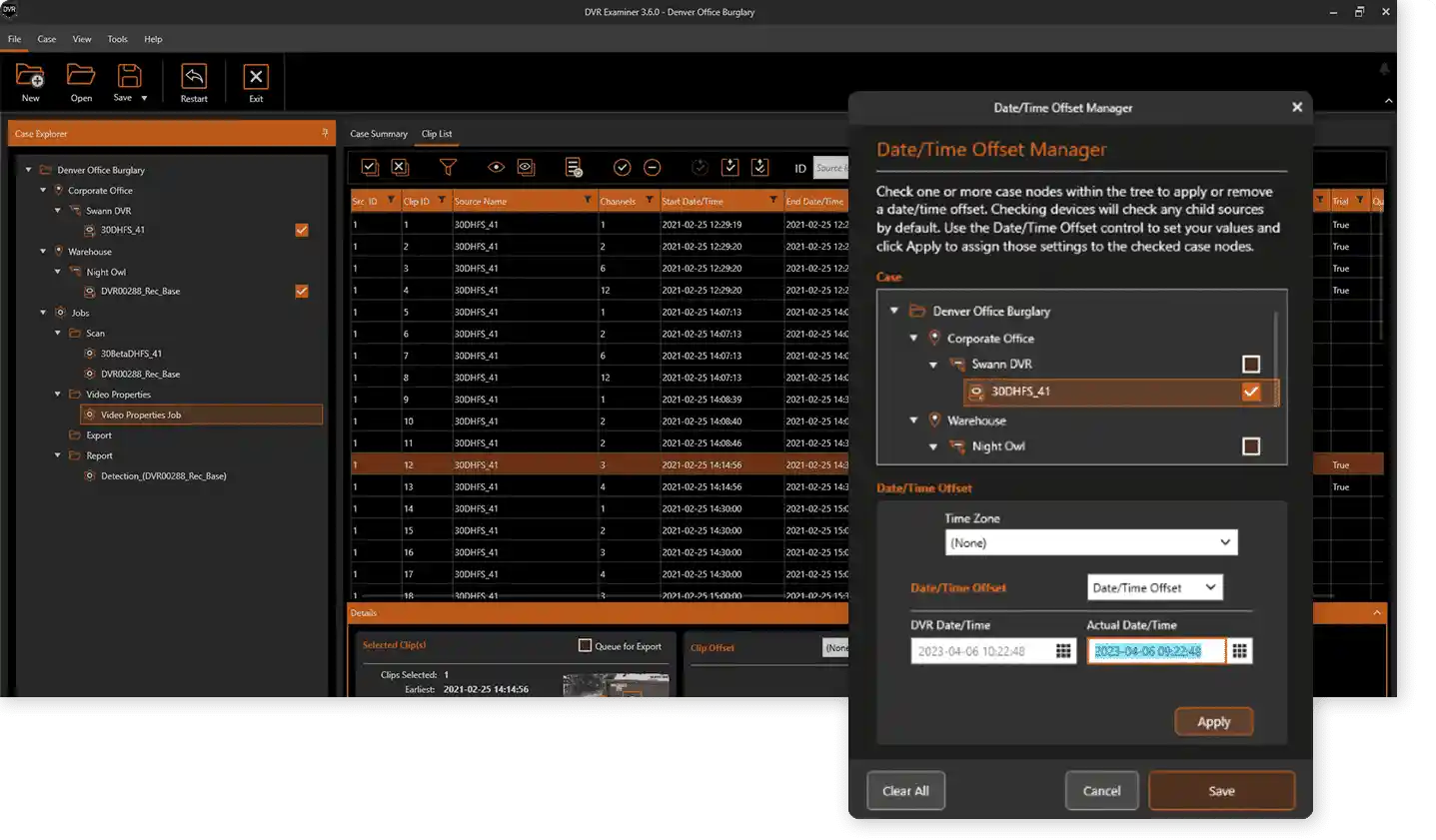Select Detection_(DVR00288_Rec_Base) report item

(163, 475)
